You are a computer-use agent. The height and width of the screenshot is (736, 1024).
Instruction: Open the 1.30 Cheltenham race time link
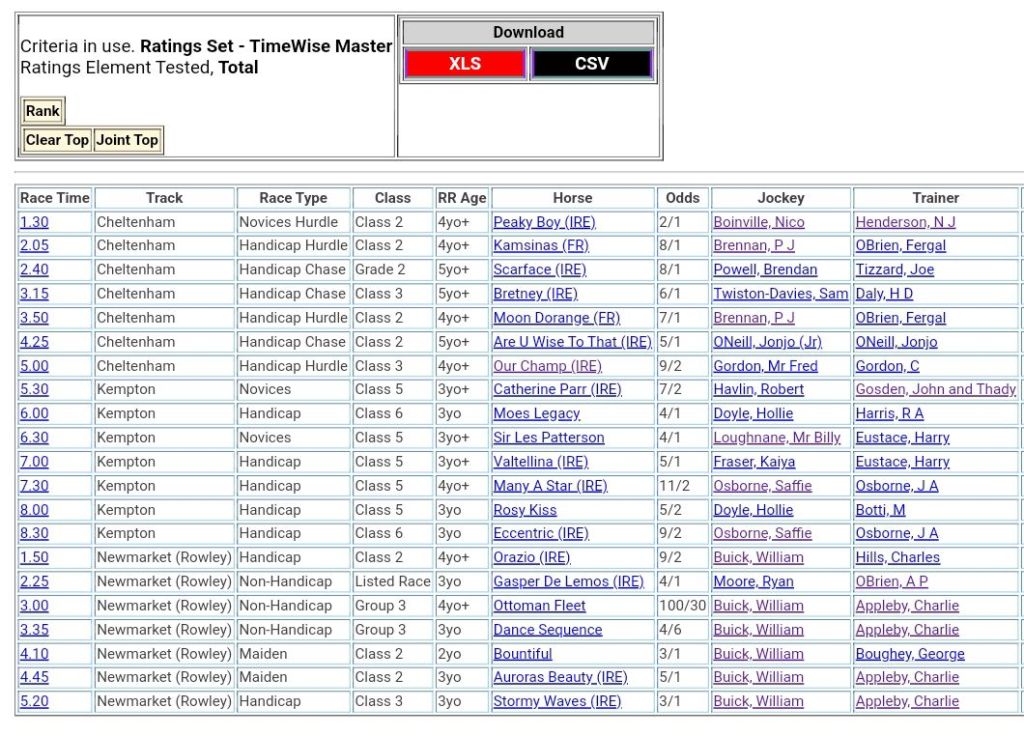click(34, 222)
